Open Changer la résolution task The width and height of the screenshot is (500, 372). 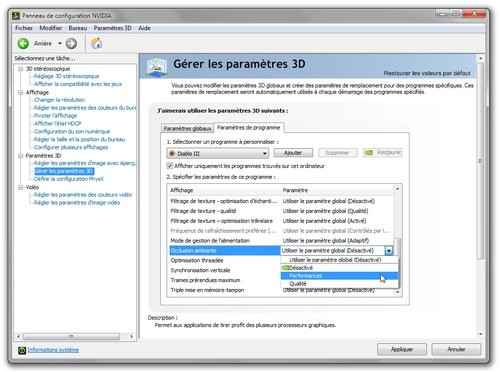tap(59, 100)
